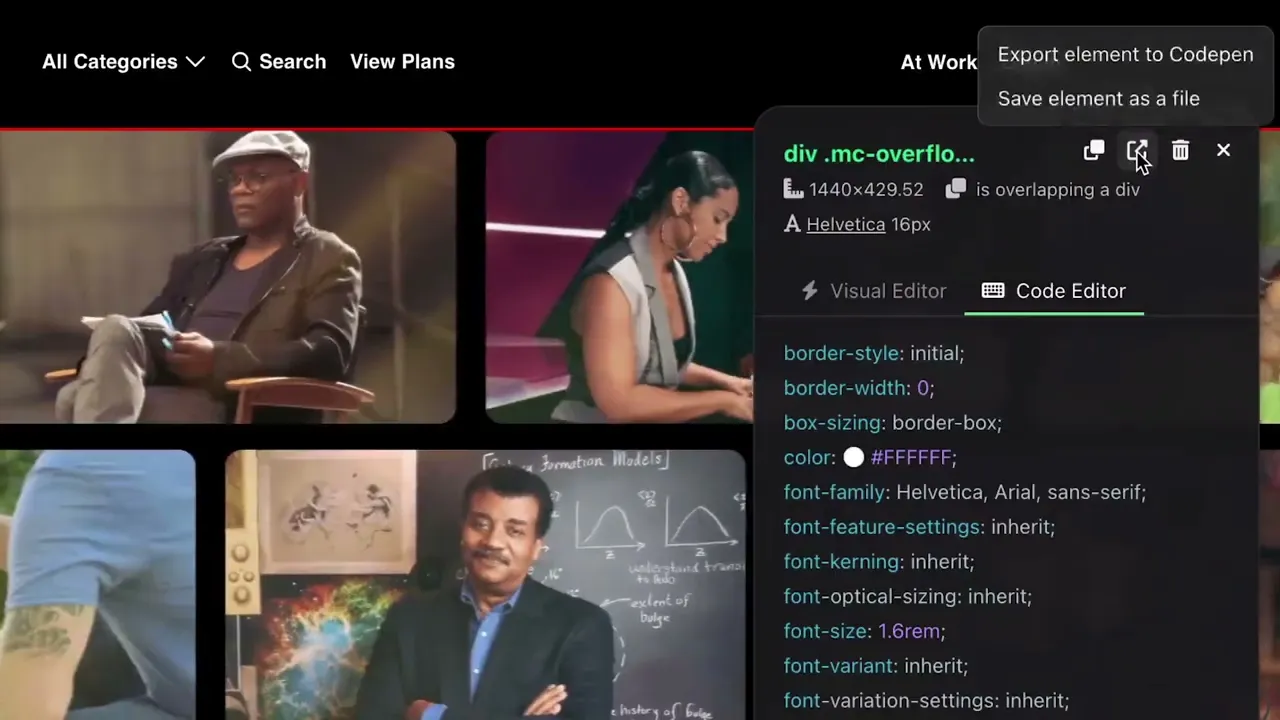
Task: Click the font-variation-settings: inherit line
Action: click(x=926, y=701)
